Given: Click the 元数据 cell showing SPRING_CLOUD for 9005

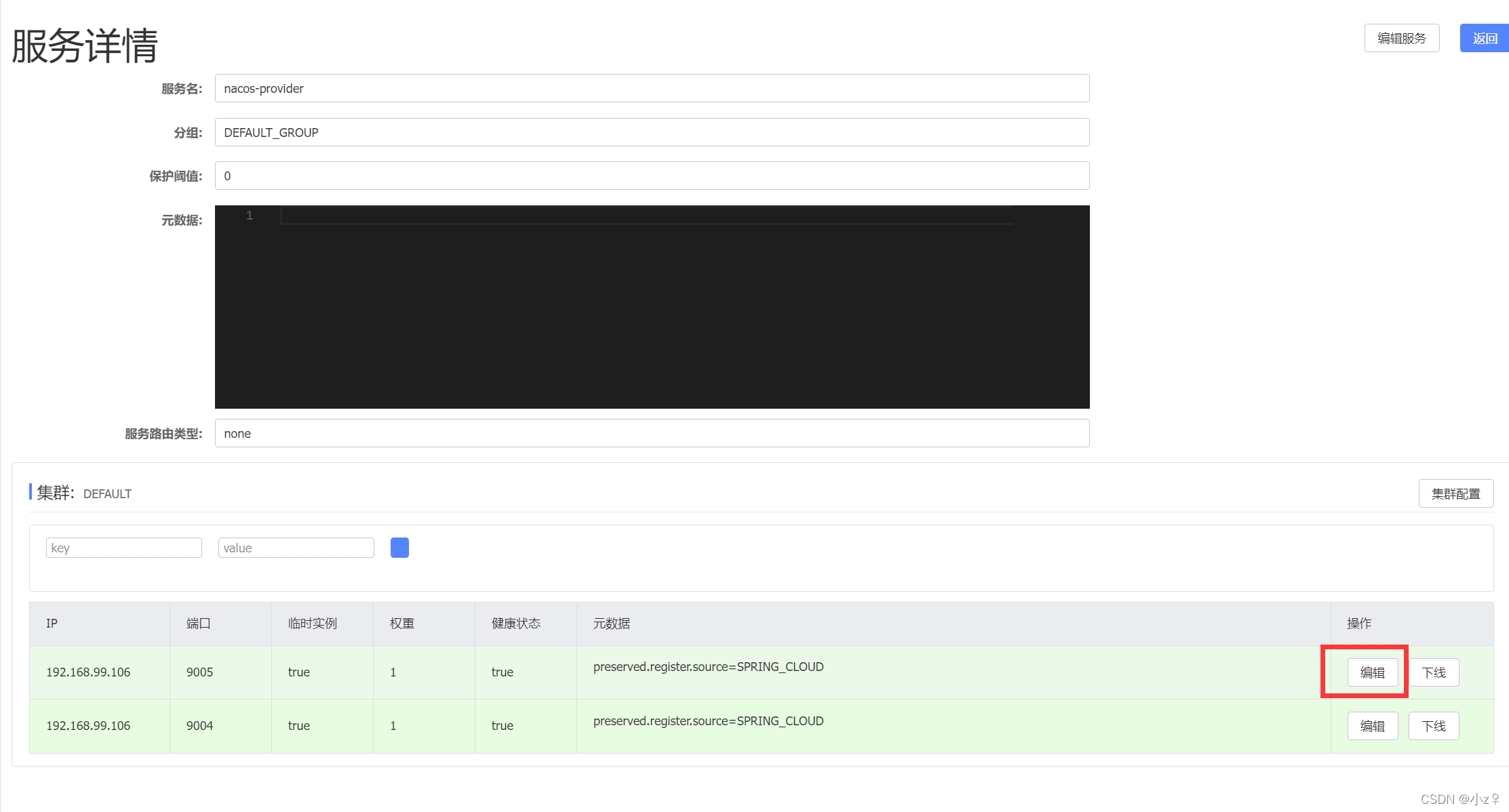Looking at the screenshot, I should pyautogui.click(x=707, y=666).
